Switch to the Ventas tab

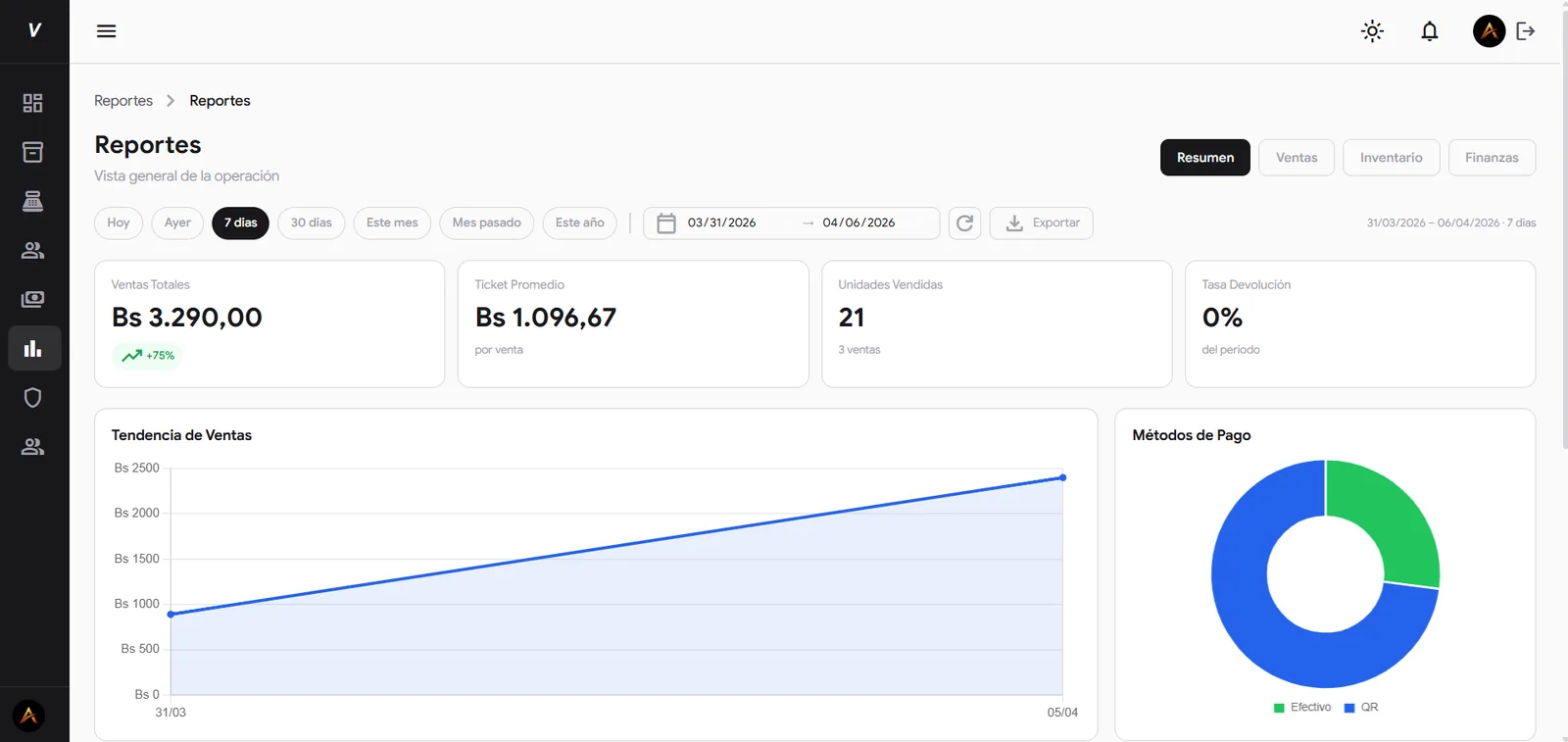point(1296,158)
